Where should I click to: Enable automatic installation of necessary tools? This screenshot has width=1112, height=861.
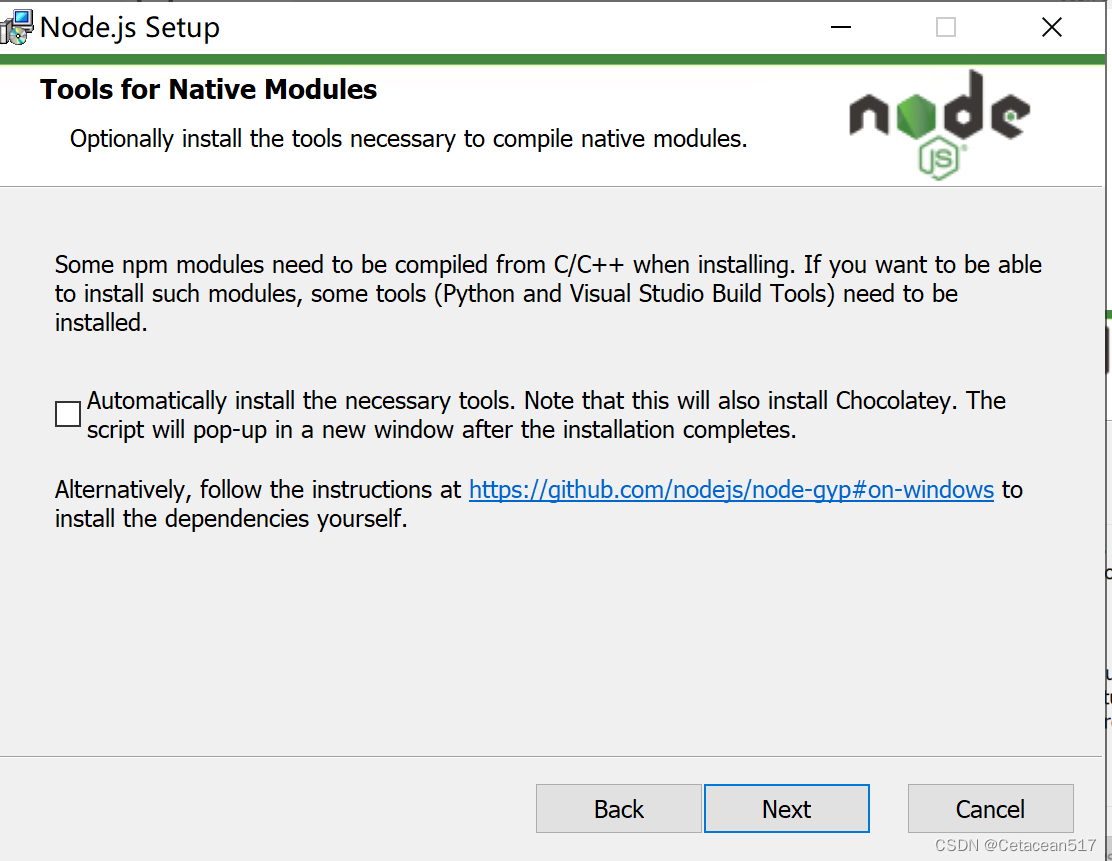(x=67, y=413)
